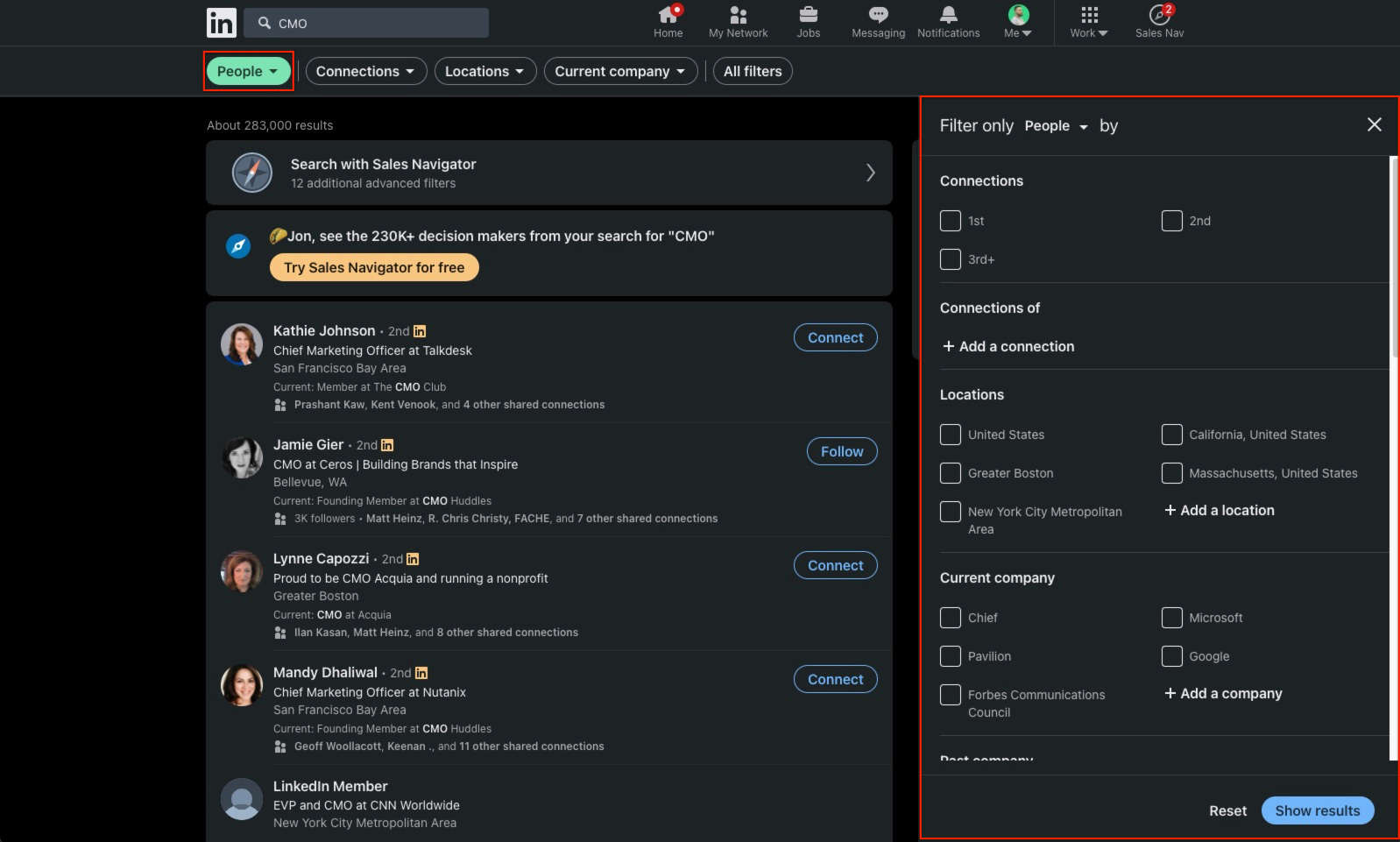The image size is (1400, 842).
Task: Check Massachusetts, United States location
Action: tap(1171, 473)
